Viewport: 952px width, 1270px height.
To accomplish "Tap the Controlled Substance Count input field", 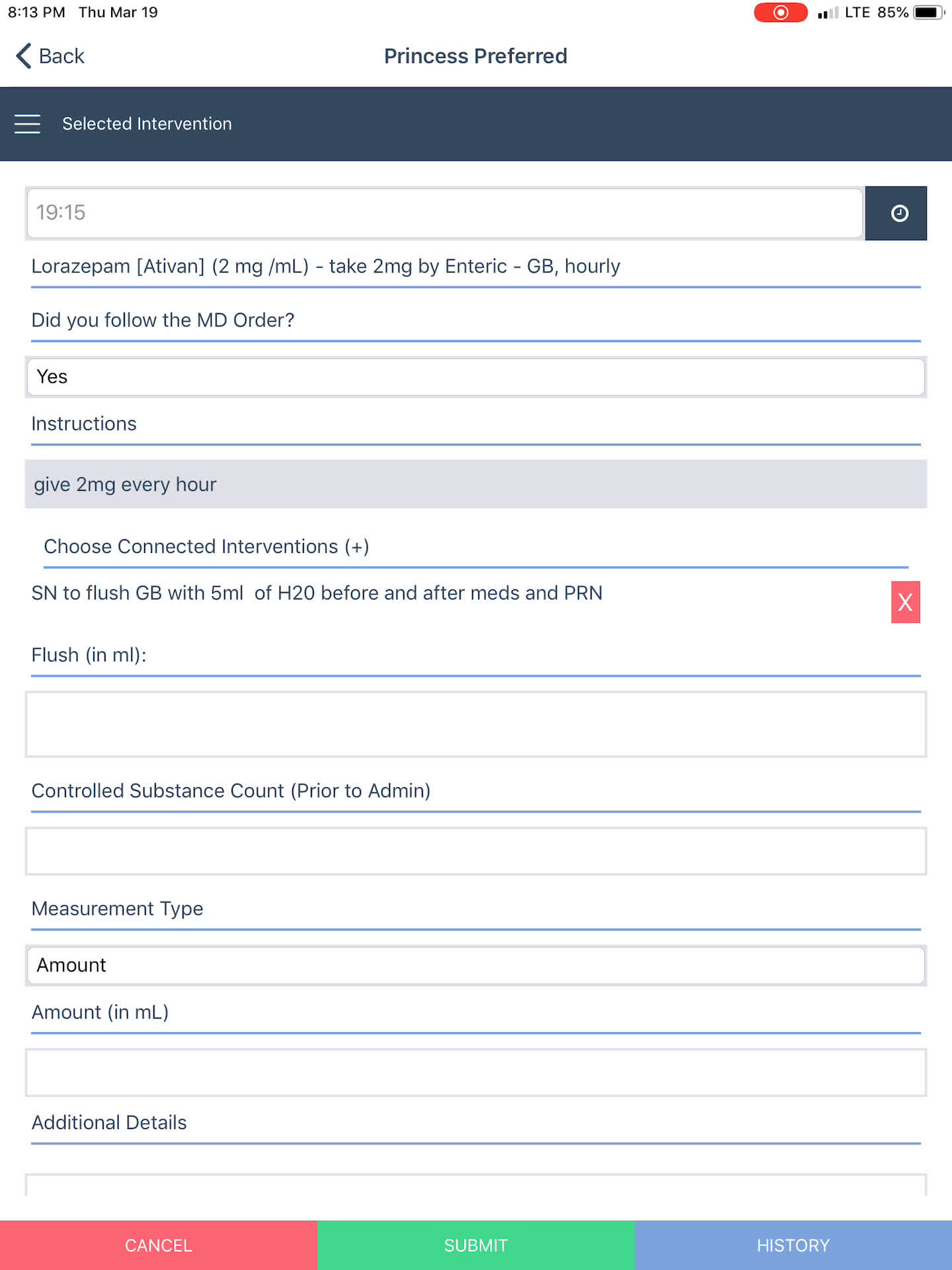I will click(475, 851).
